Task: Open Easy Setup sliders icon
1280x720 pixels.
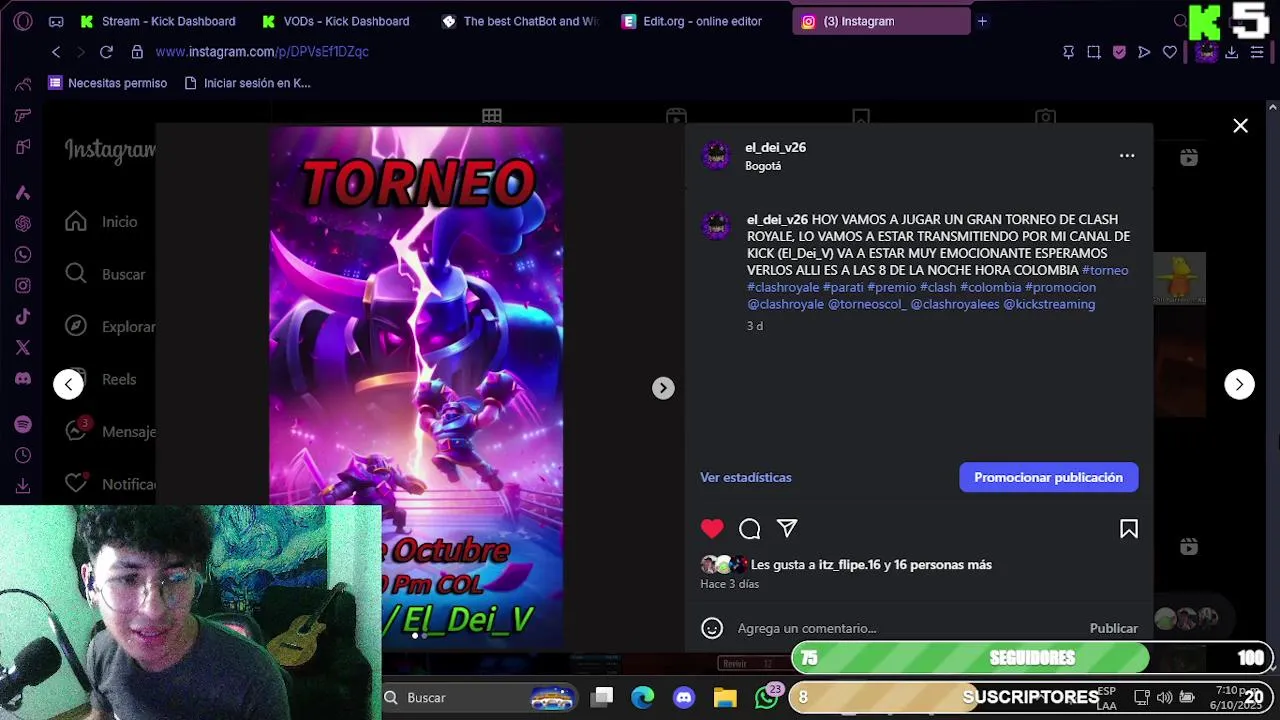Action: point(1257,52)
